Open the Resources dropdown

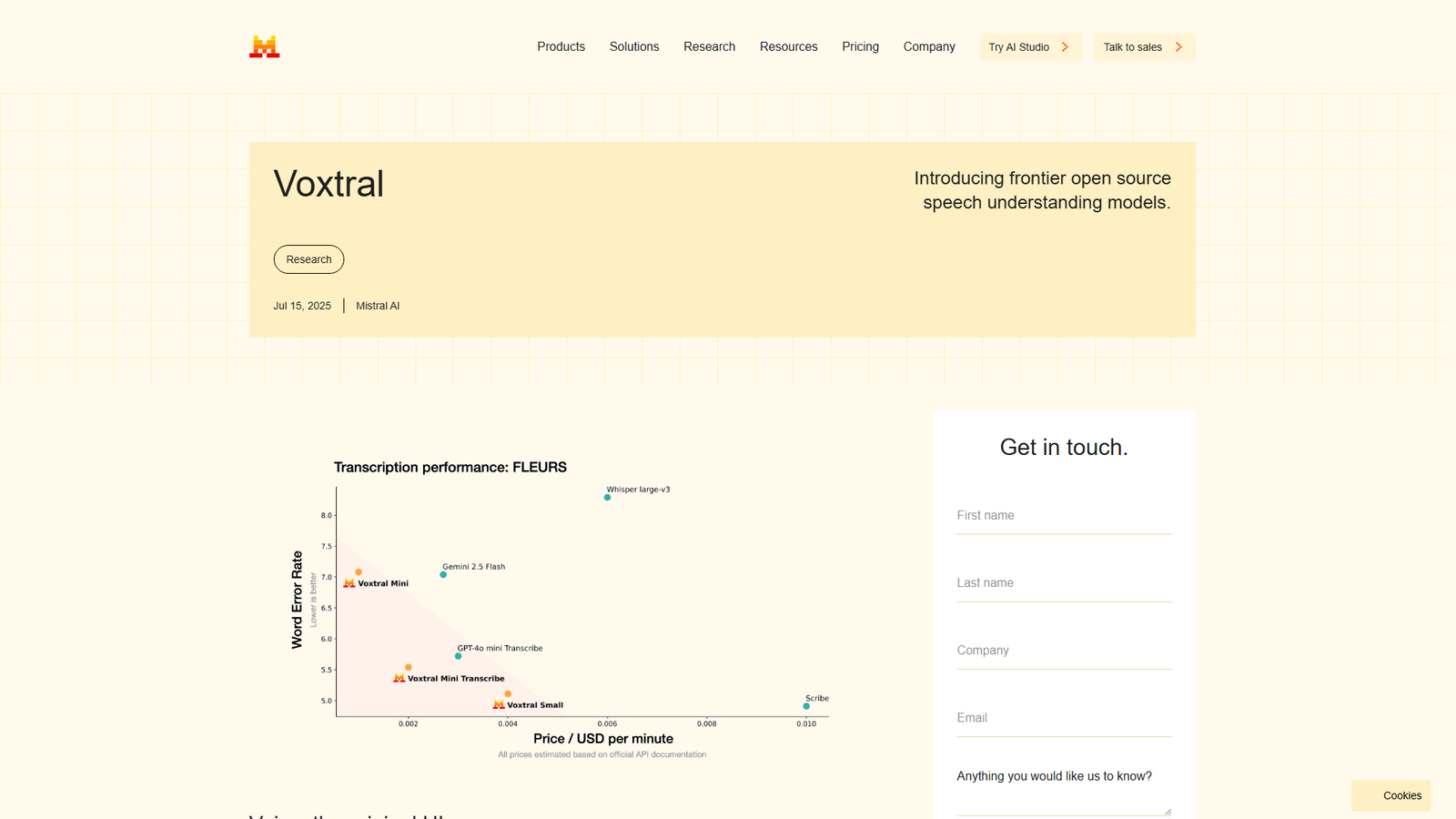click(x=788, y=46)
